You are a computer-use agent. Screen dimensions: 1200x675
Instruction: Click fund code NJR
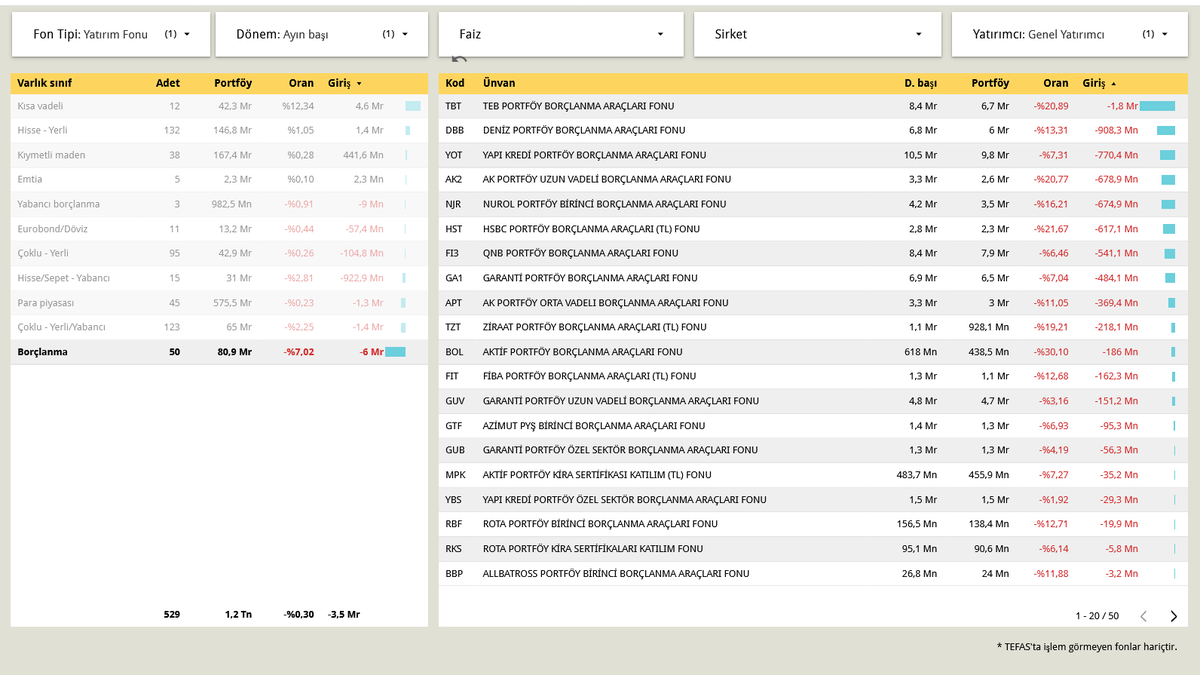coord(454,204)
